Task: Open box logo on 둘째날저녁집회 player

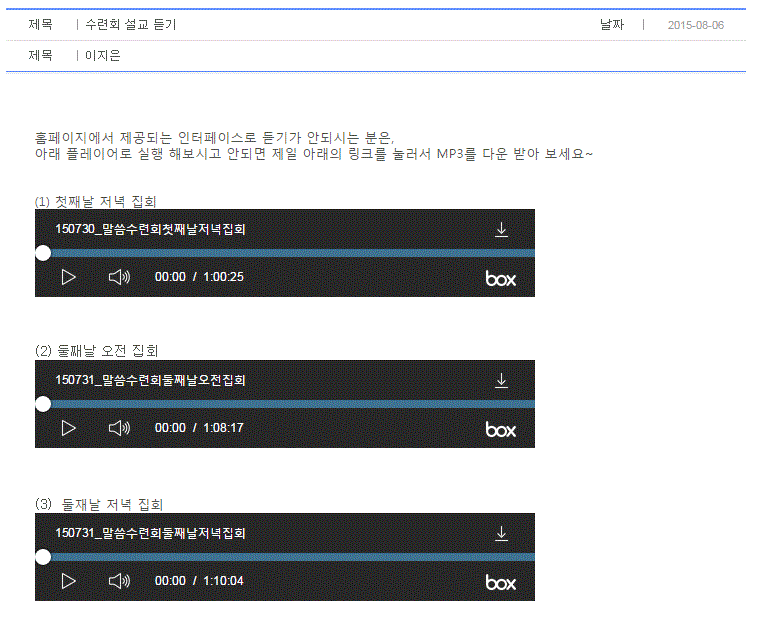Action: pos(500,582)
